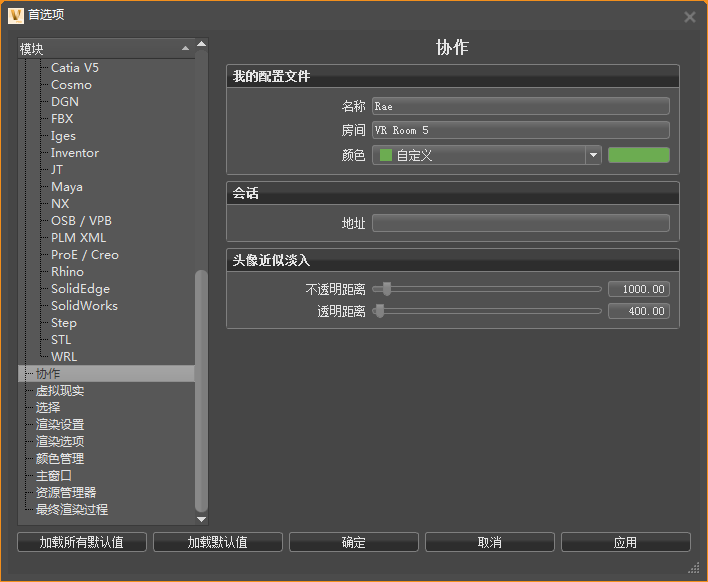Select STL in the module tree
Viewport: 708px width, 582px height.
61,340
